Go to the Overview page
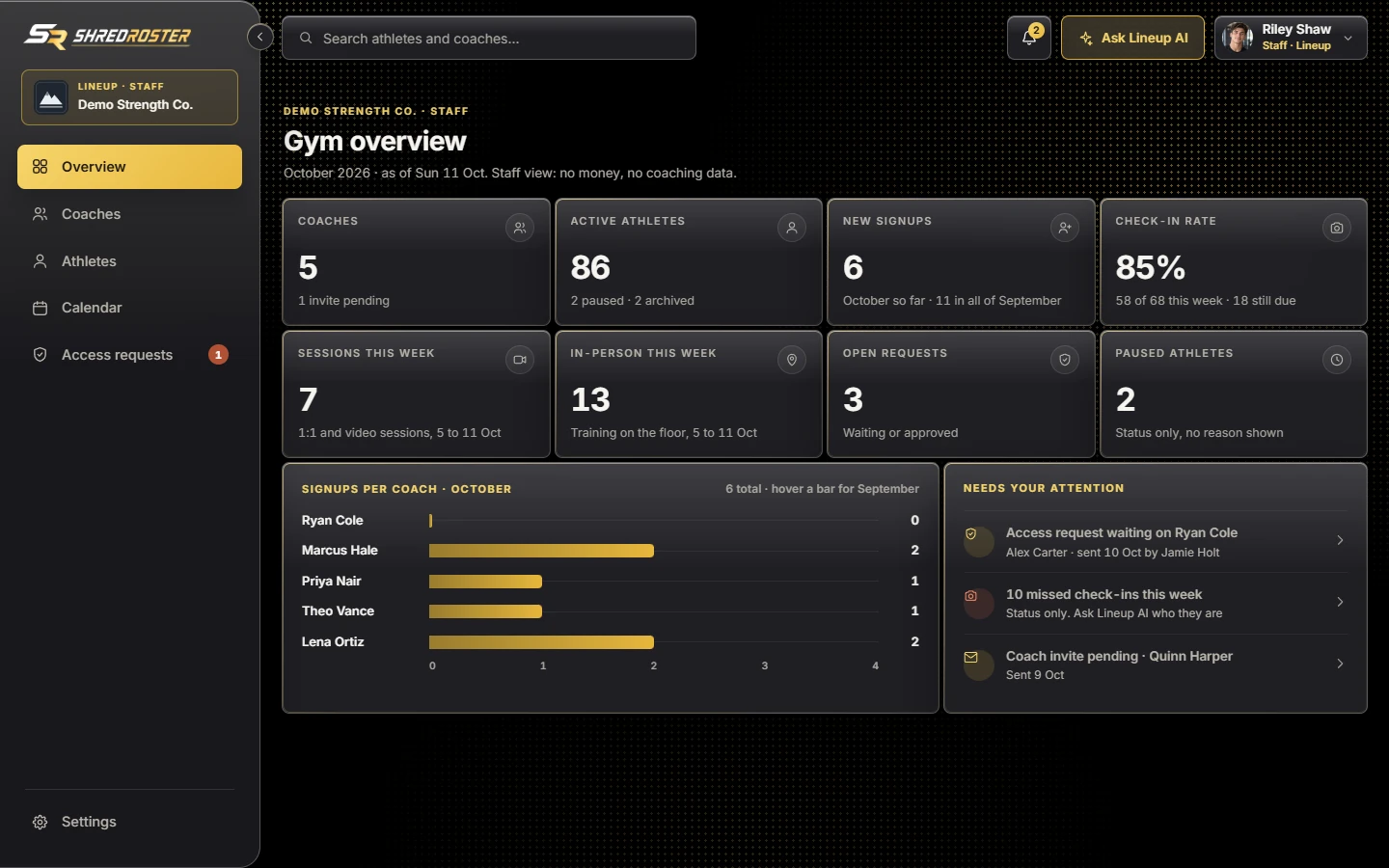This screenshot has height=868, width=1389. pos(129,167)
